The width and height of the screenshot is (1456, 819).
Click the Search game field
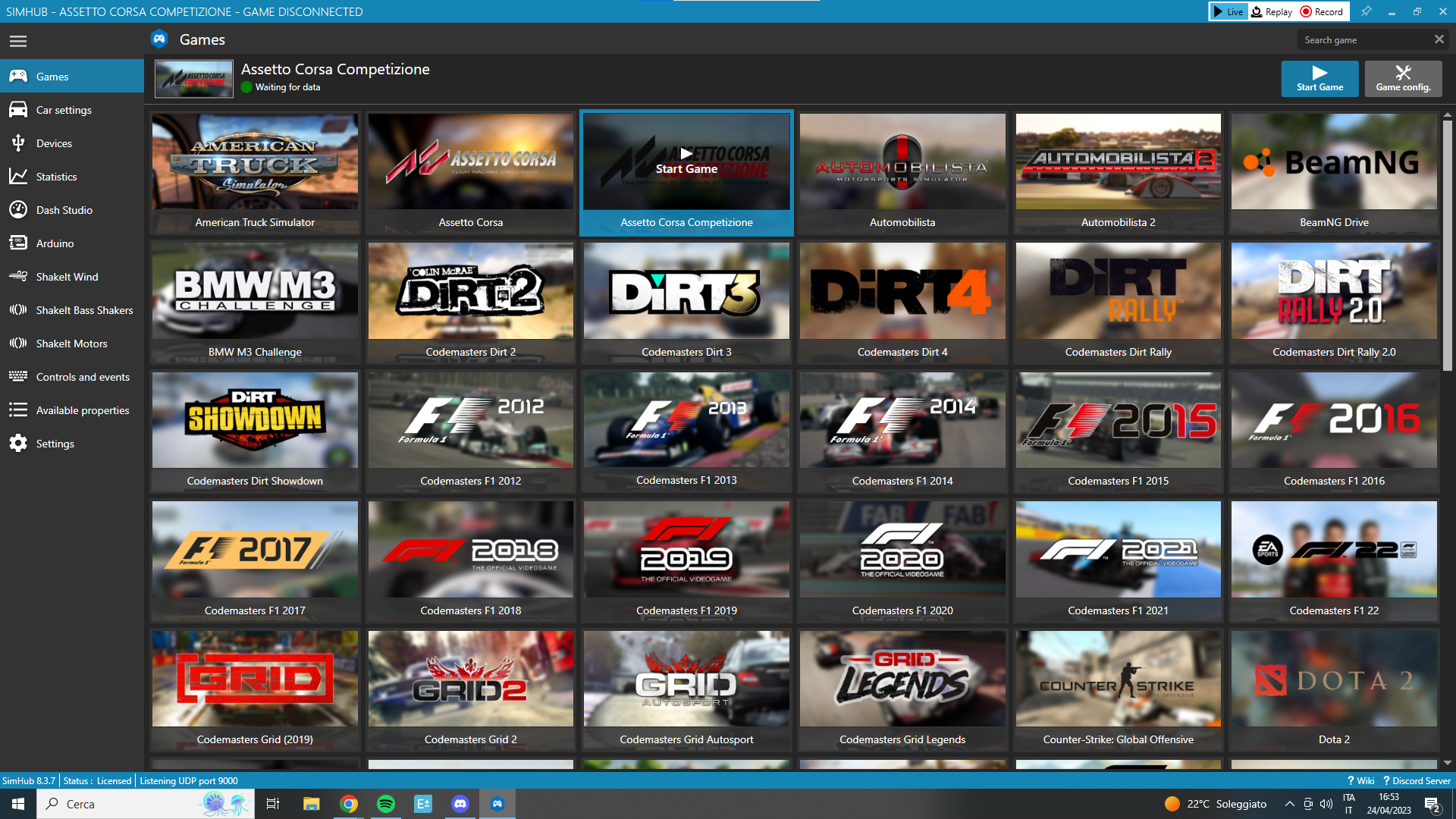[1365, 40]
